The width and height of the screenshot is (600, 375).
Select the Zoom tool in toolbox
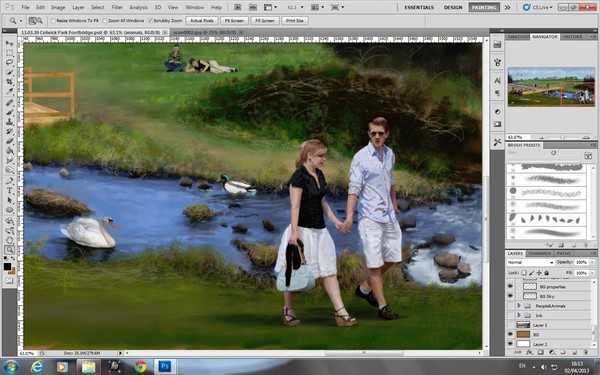(x=9, y=250)
